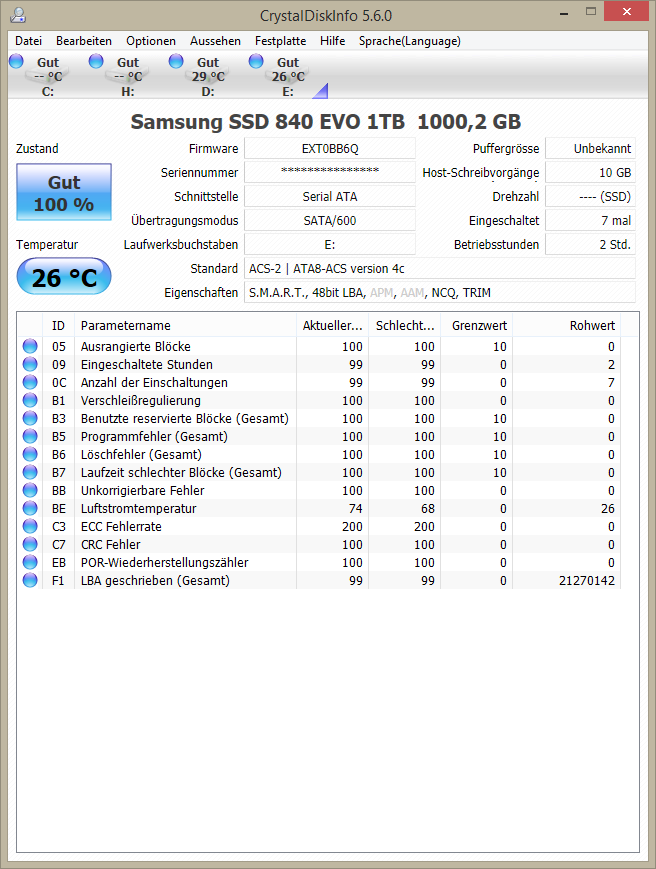
Task: Click the Löschfehler (Gesamt) parameter name
Action: (141, 454)
